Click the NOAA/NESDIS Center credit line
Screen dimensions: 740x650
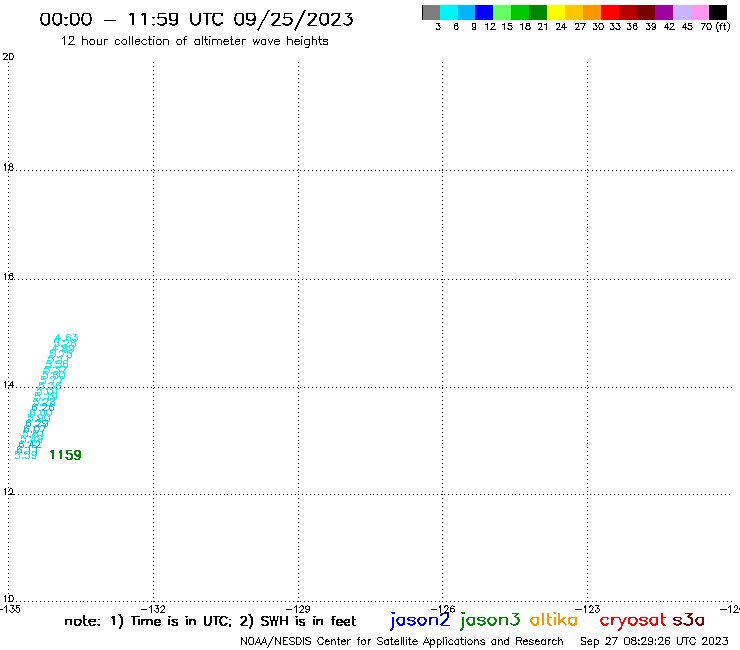(x=402, y=641)
